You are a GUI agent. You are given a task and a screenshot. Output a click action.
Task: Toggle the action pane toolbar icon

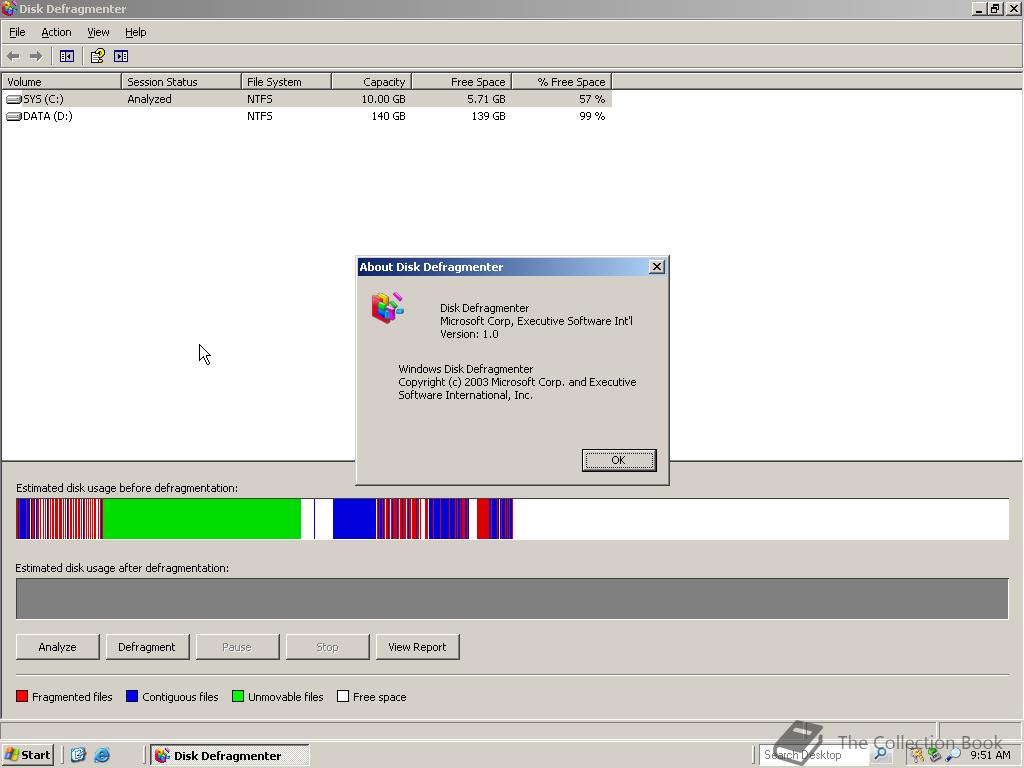[x=121, y=56]
